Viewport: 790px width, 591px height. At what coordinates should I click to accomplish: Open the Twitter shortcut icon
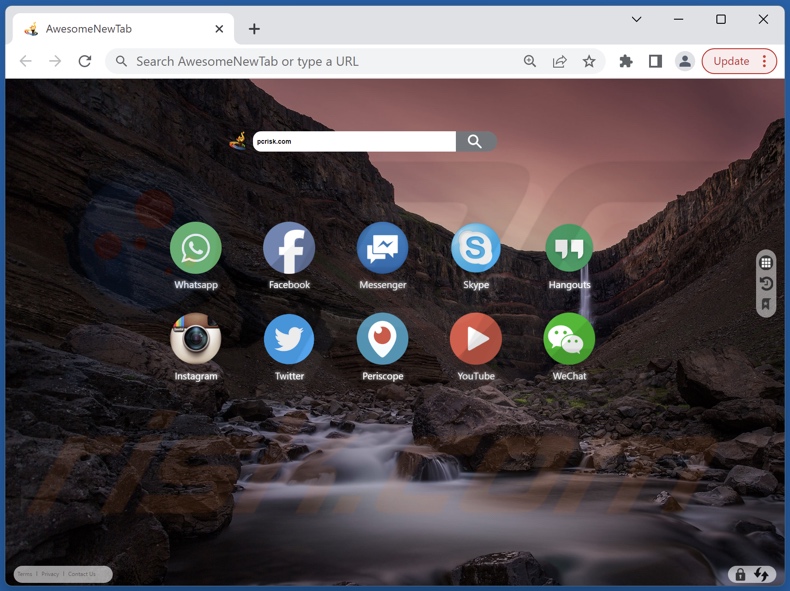pos(289,339)
